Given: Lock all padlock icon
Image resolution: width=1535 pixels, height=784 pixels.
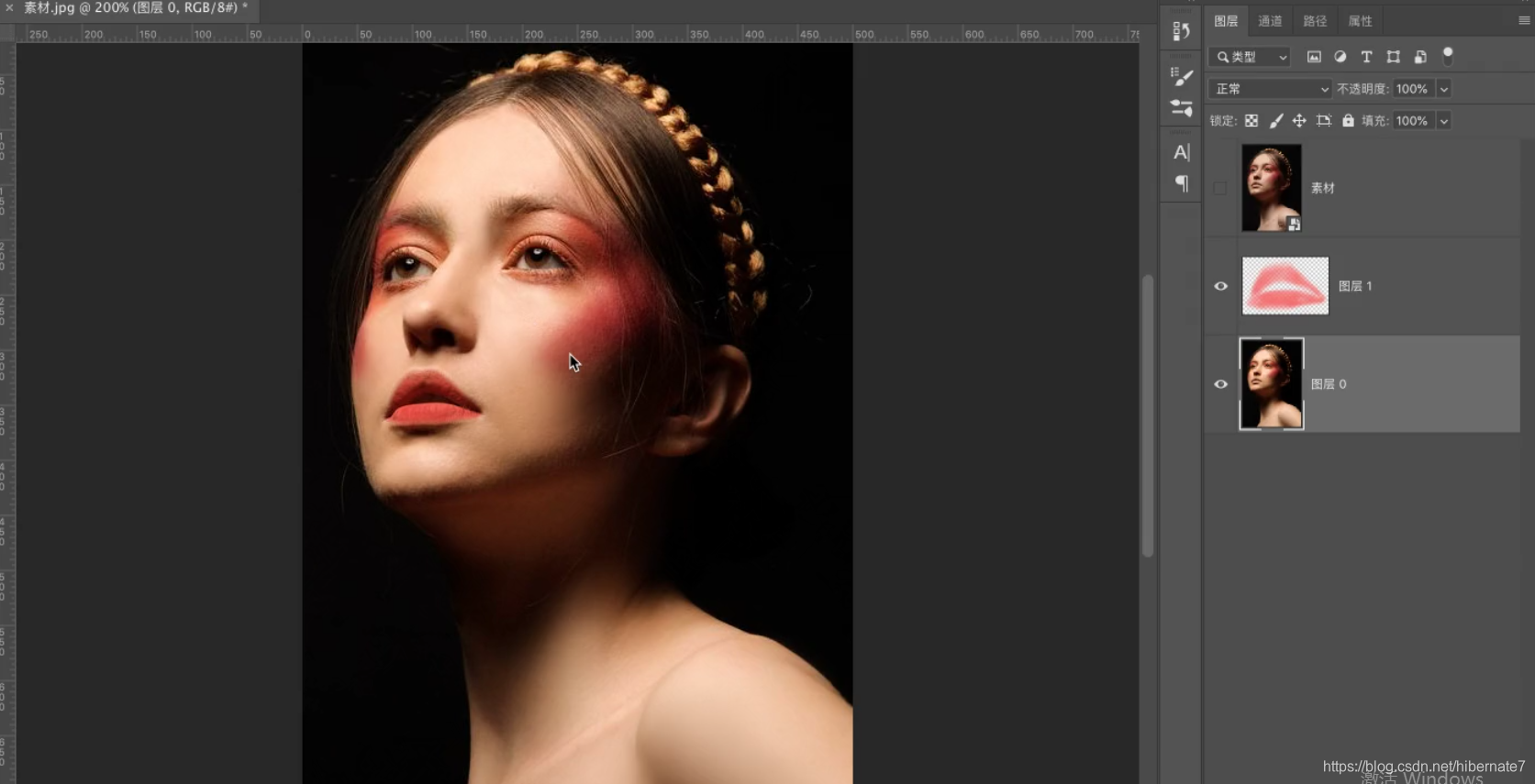Looking at the screenshot, I should click(1348, 121).
